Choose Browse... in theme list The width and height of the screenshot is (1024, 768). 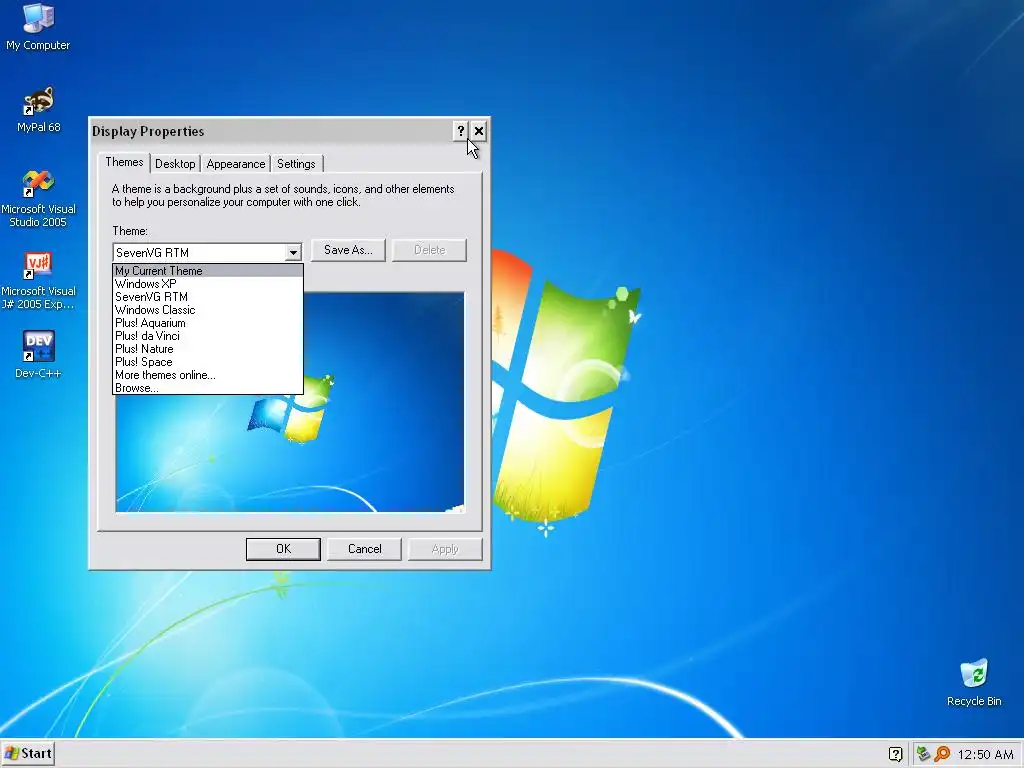pyautogui.click(x=208, y=388)
